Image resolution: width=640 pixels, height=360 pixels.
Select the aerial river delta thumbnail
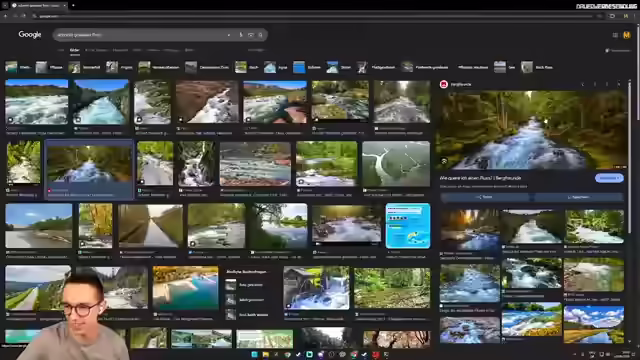click(x=396, y=164)
